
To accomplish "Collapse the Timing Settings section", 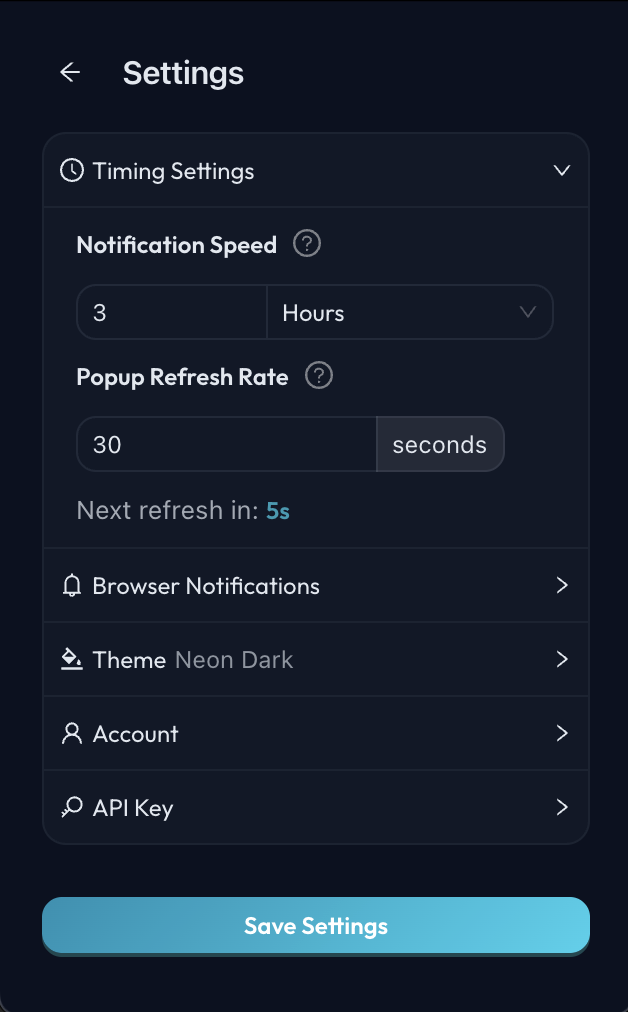I will click(x=561, y=170).
